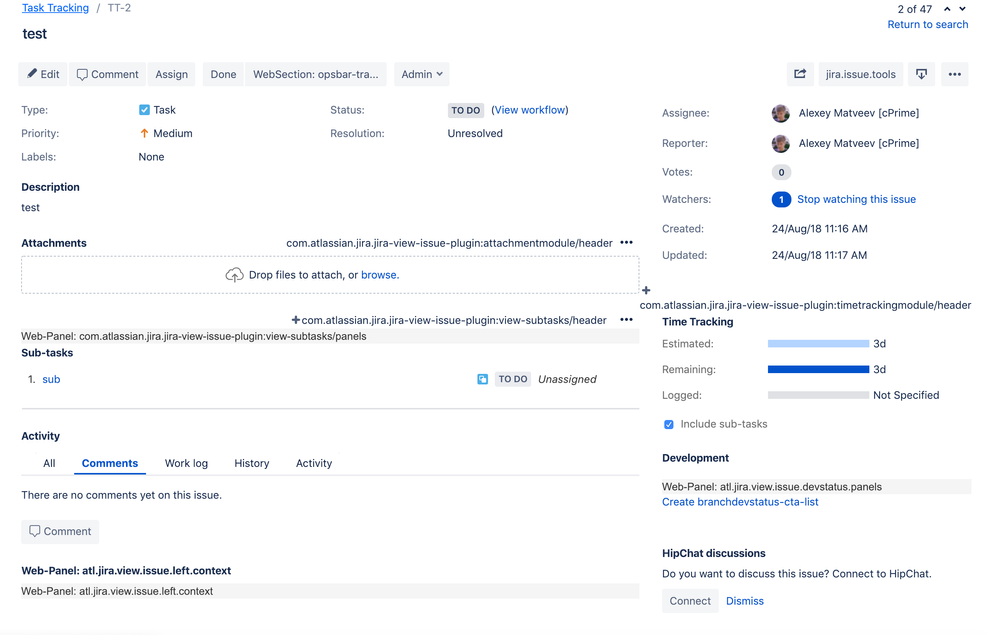This screenshot has height=635, width=998.
Task: Click the assignee avatar of Alexey Matveev
Action: pos(780,113)
